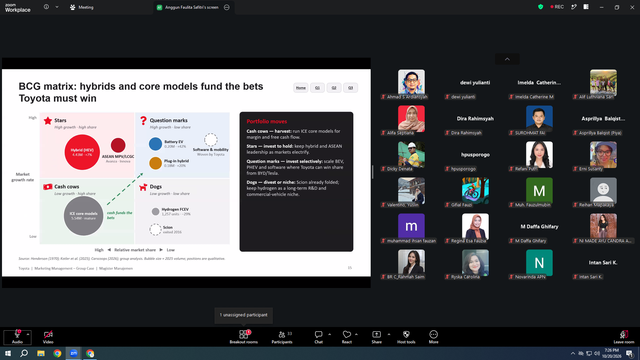Click the Cash cows icon
The height and width of the screenshot is (360, 640).
coord(48,187)
